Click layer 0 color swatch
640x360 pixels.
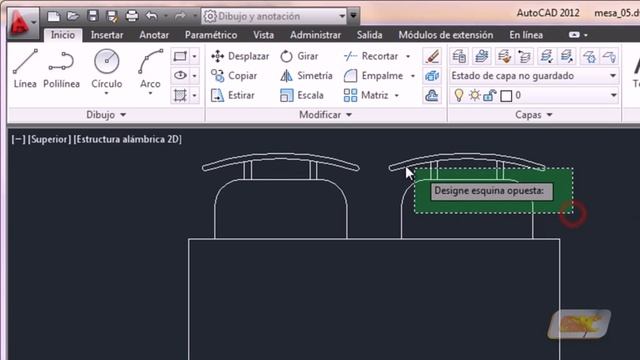pyautogui.click(x=506, y=96)
